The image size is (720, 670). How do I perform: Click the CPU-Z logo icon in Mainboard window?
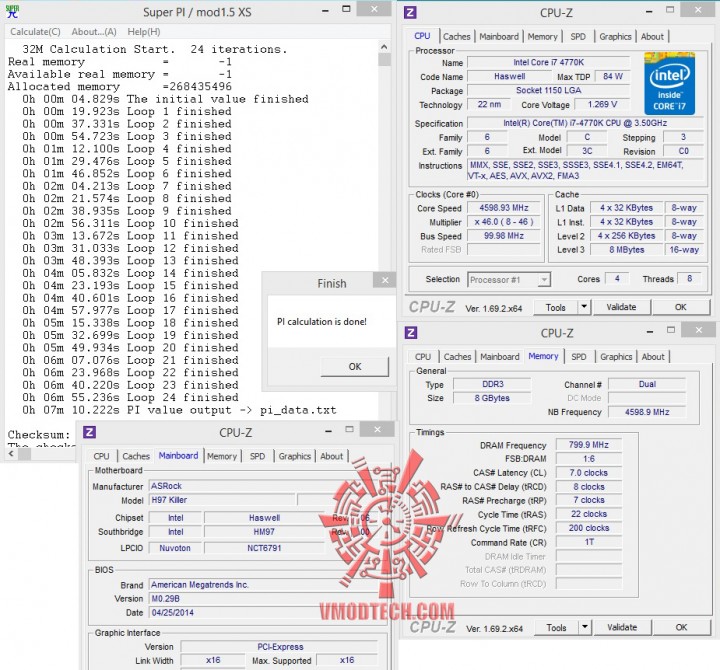[90, 432]
